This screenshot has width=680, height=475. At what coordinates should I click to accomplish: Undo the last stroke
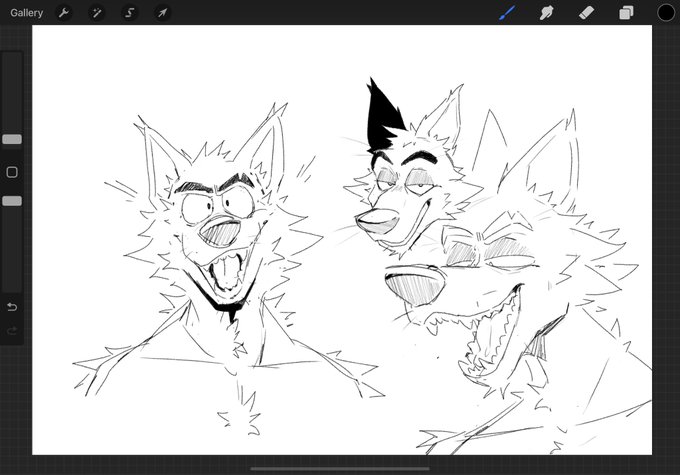point(12,307)
